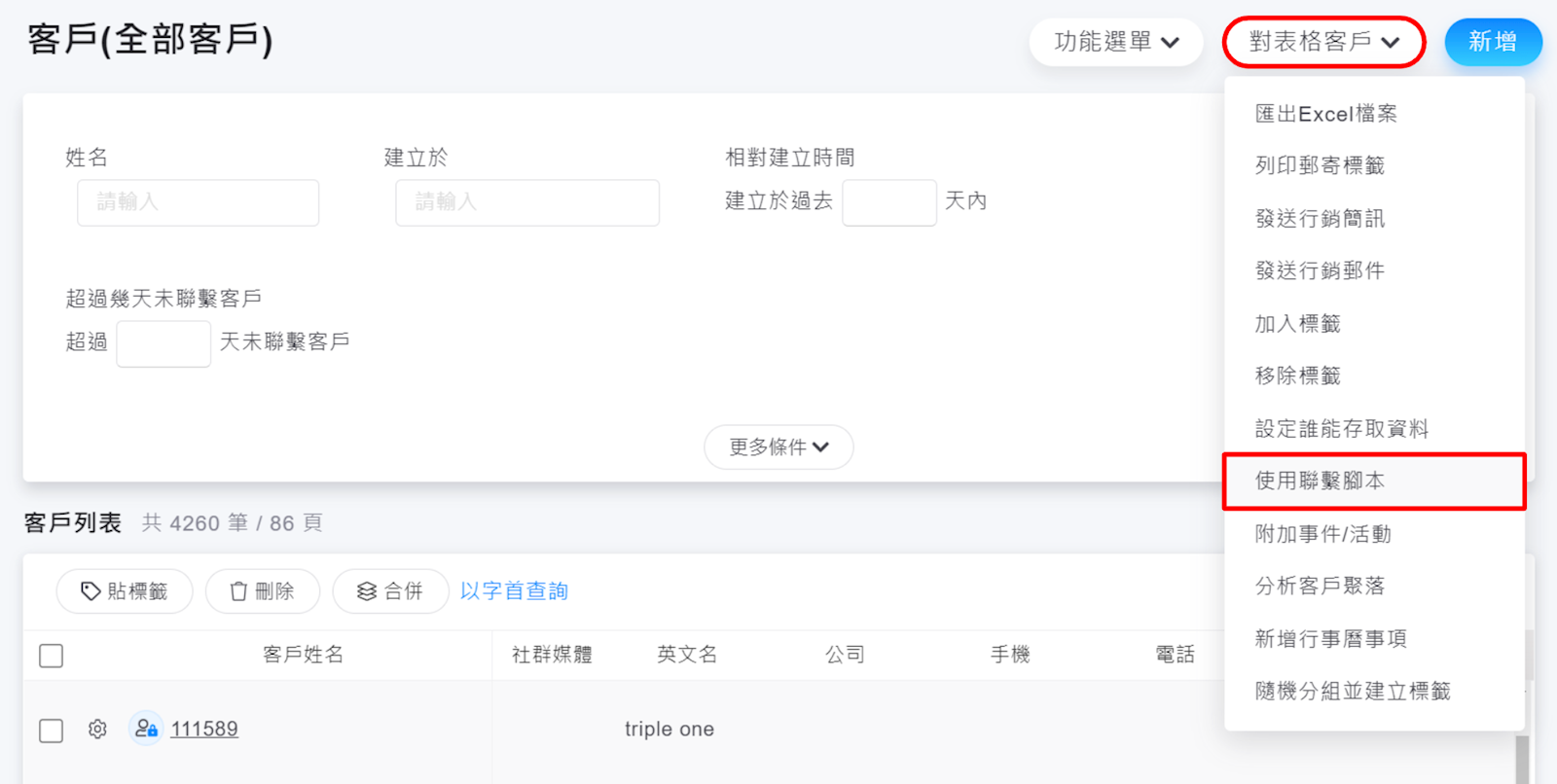1557x784 pixels.
Task: Click the layers icon on 合併 button
Action: (x=367, y=591)
